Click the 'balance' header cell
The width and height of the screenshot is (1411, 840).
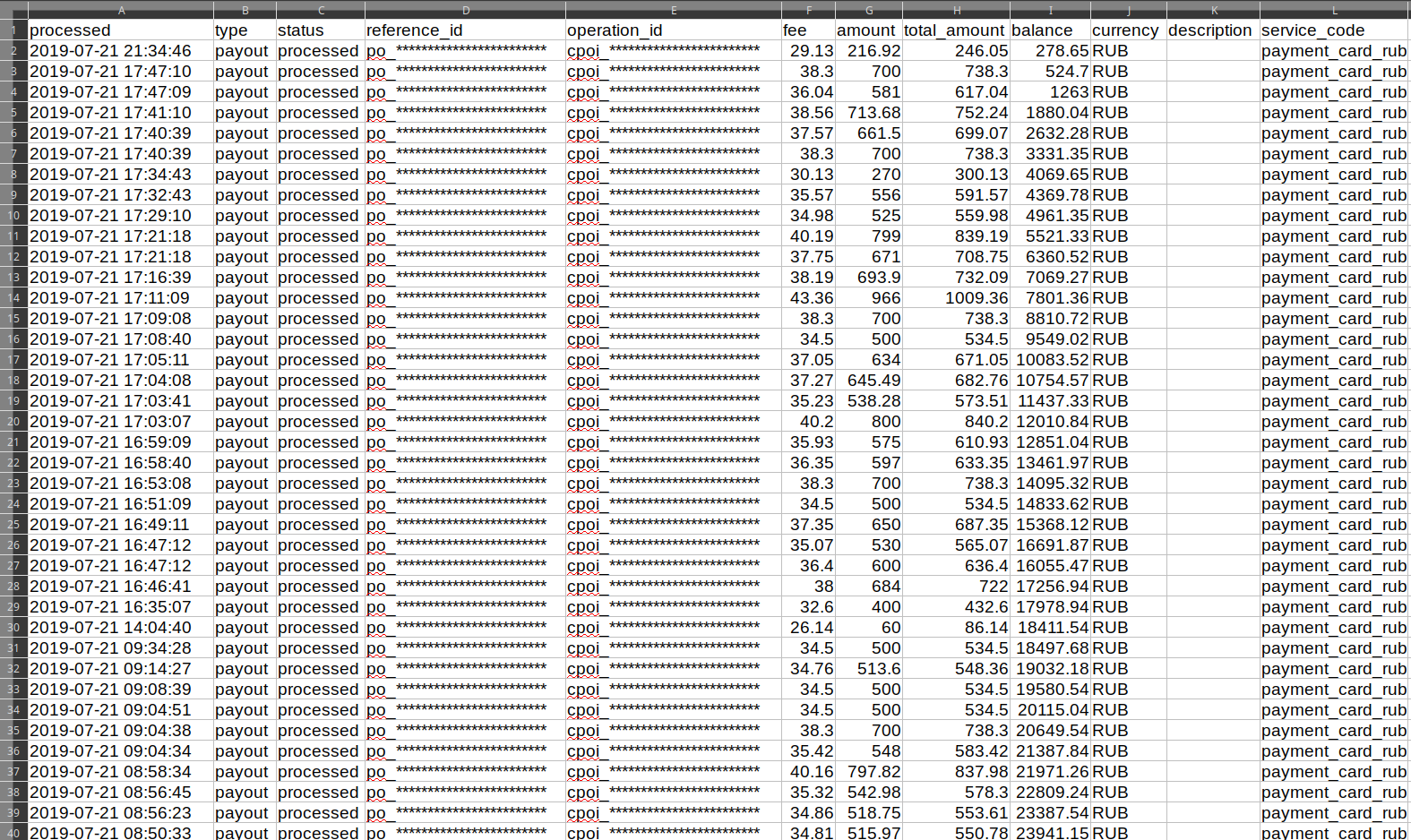(x=1050, y=30)
